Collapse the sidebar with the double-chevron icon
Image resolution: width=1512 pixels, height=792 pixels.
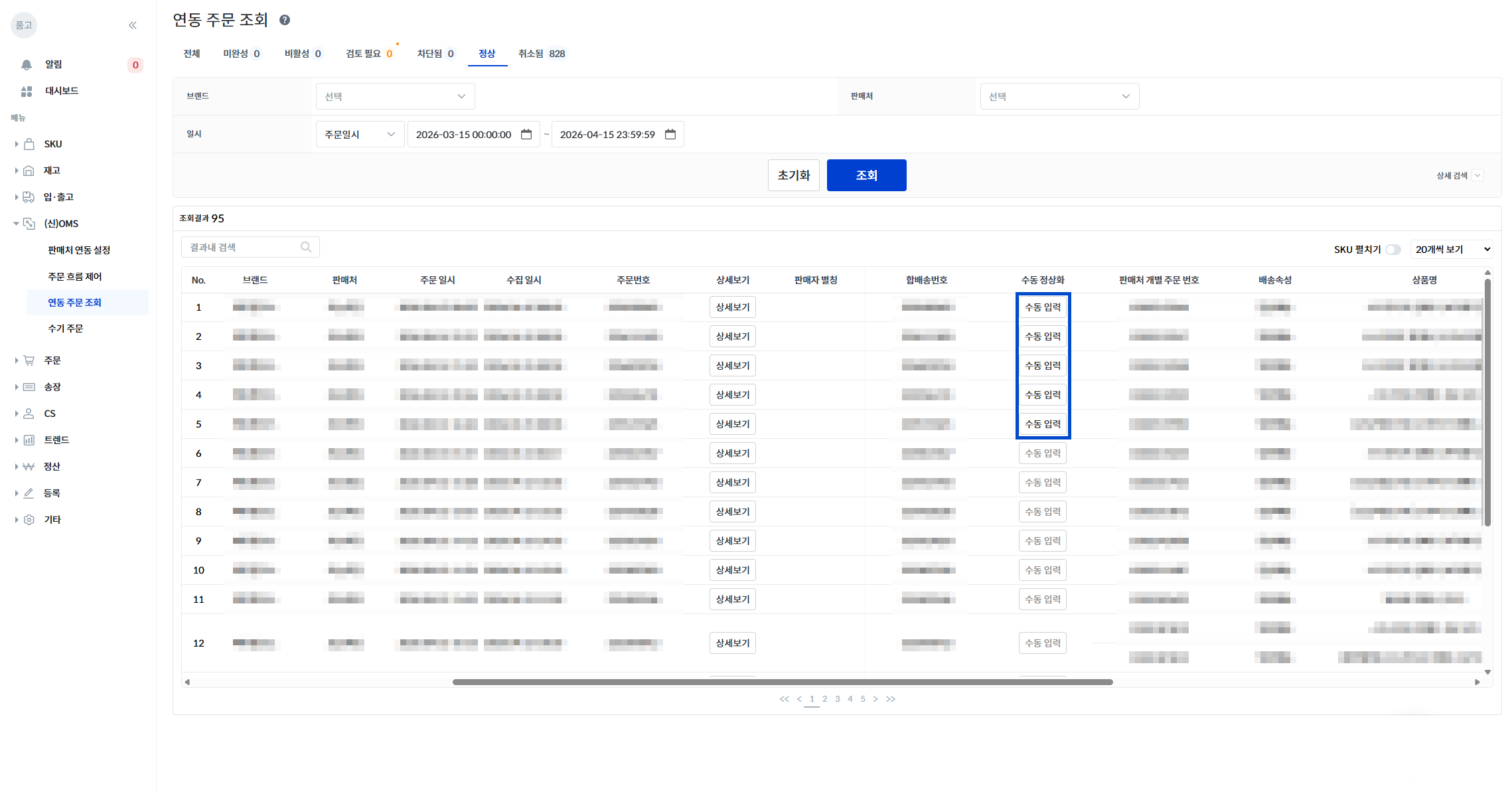tap(133, 25)
